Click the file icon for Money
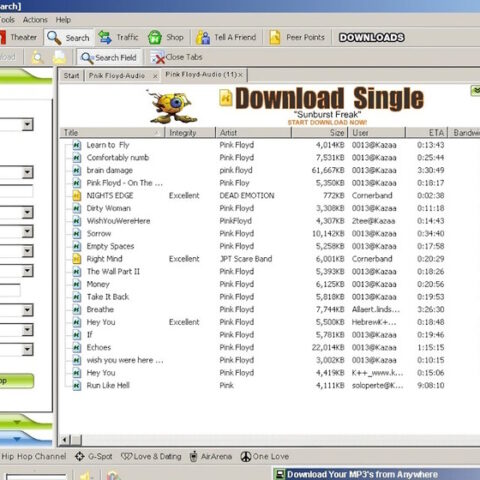The image size is (480, 480). [77, 284]
